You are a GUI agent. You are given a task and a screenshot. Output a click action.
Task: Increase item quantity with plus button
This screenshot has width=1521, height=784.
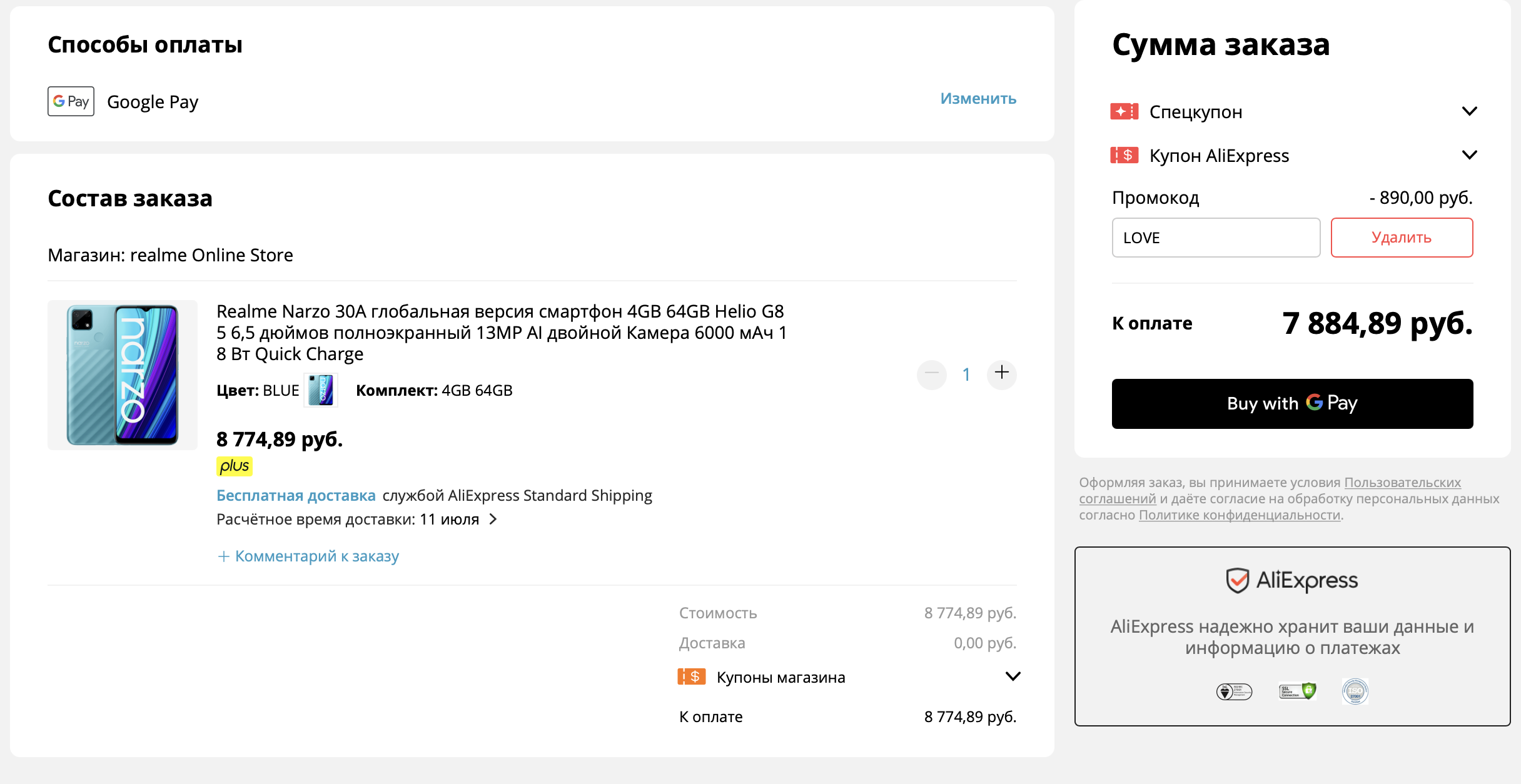[x=1001, y=373]
